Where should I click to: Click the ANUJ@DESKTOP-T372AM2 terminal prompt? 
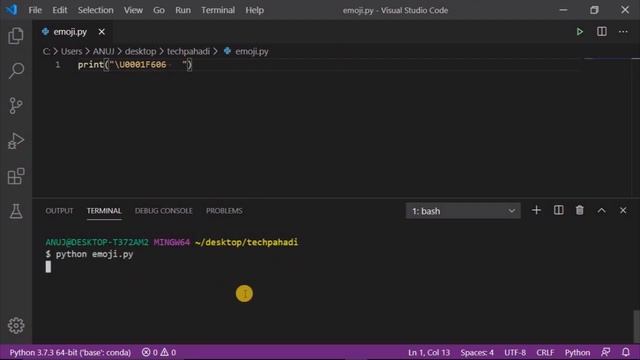coord(97,242)
